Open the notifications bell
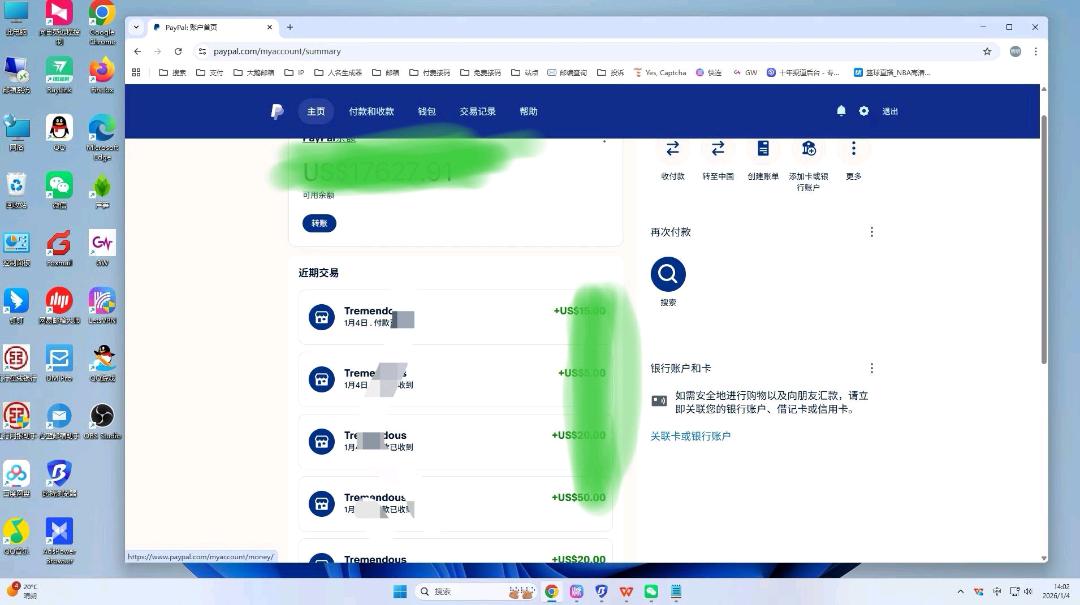 click(841, 111)
